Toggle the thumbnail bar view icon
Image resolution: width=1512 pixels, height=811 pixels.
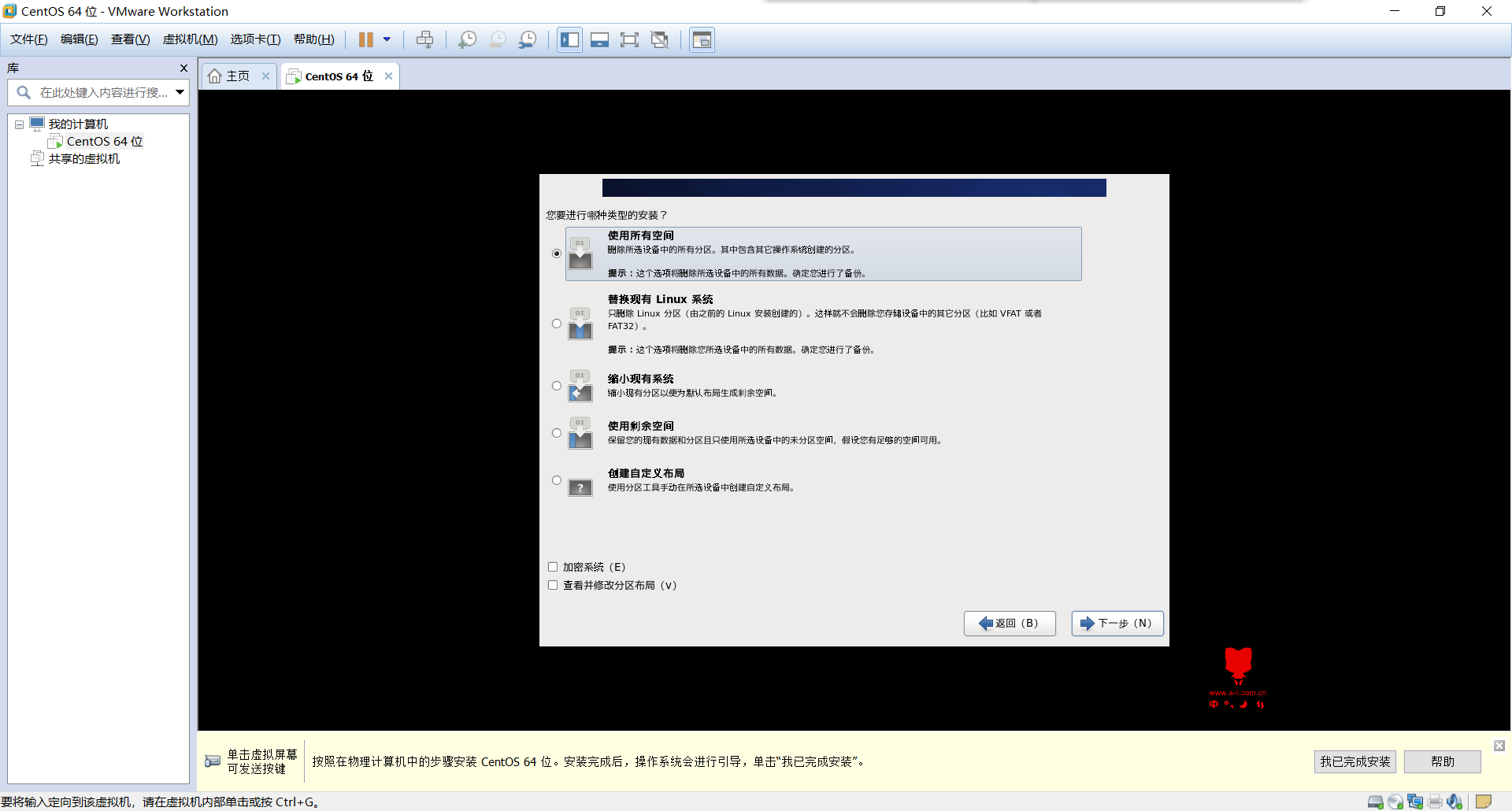point(599,39)
